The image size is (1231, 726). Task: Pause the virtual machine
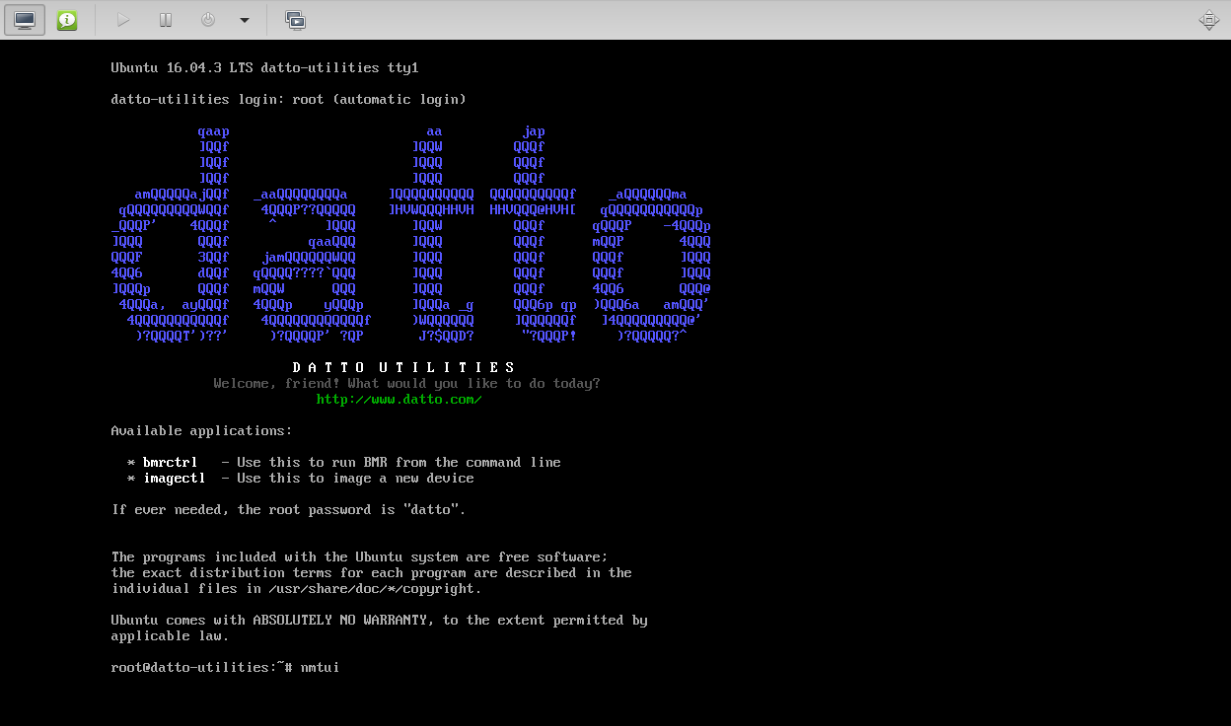pos(166,20)
